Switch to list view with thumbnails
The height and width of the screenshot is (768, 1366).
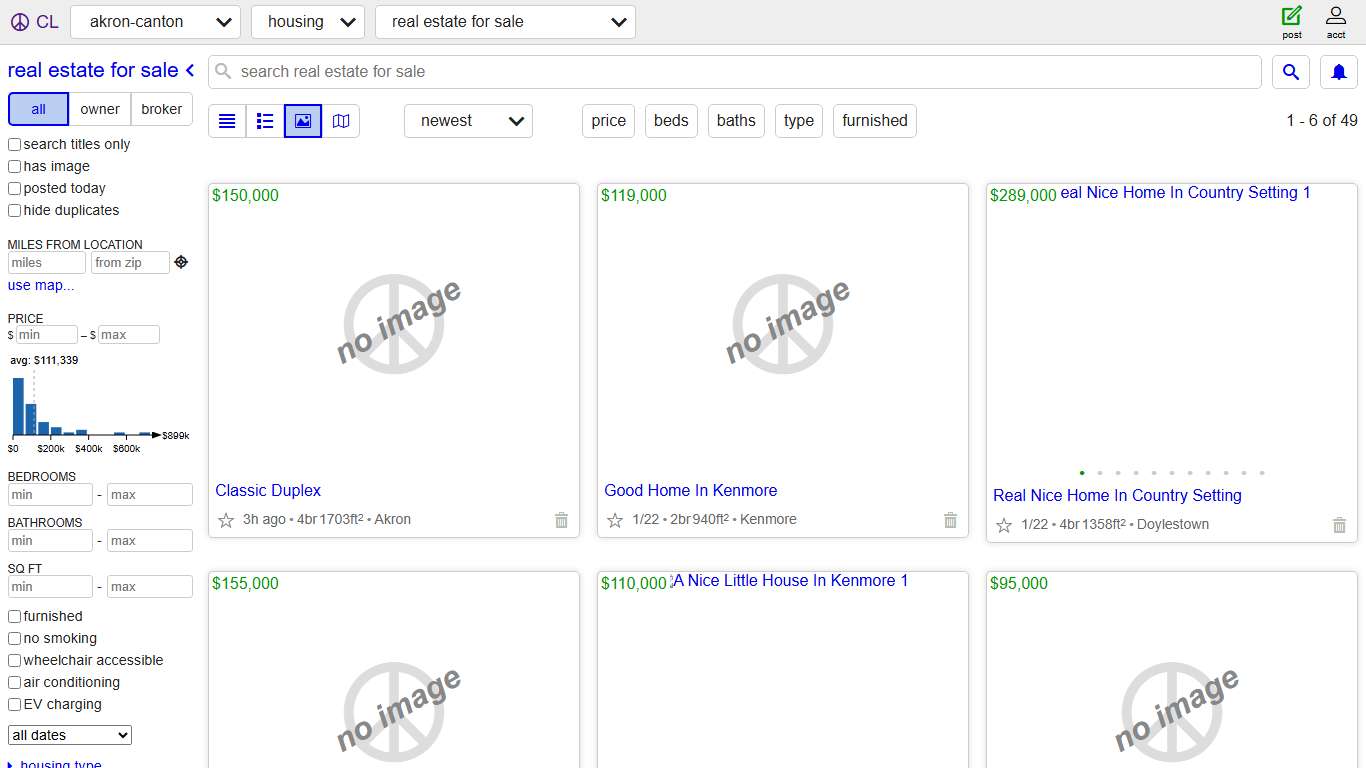[264, 120]
